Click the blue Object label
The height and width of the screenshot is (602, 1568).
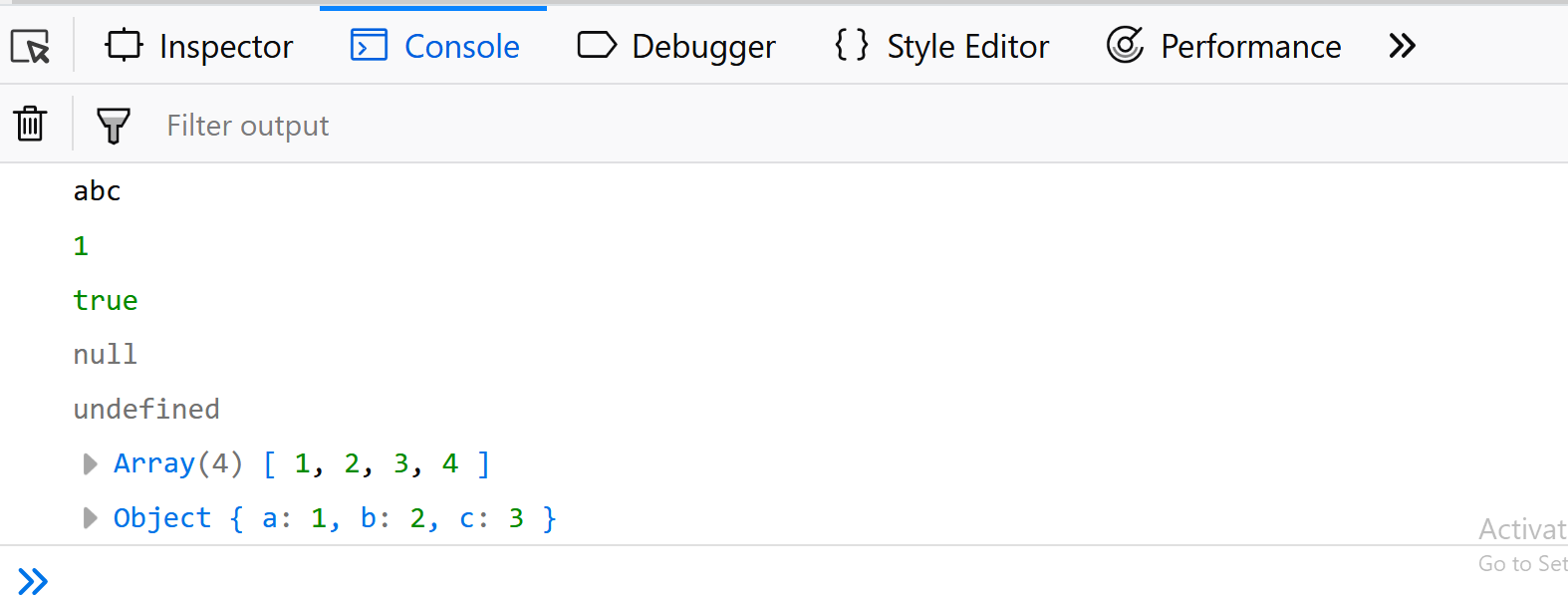coord(161,517)
